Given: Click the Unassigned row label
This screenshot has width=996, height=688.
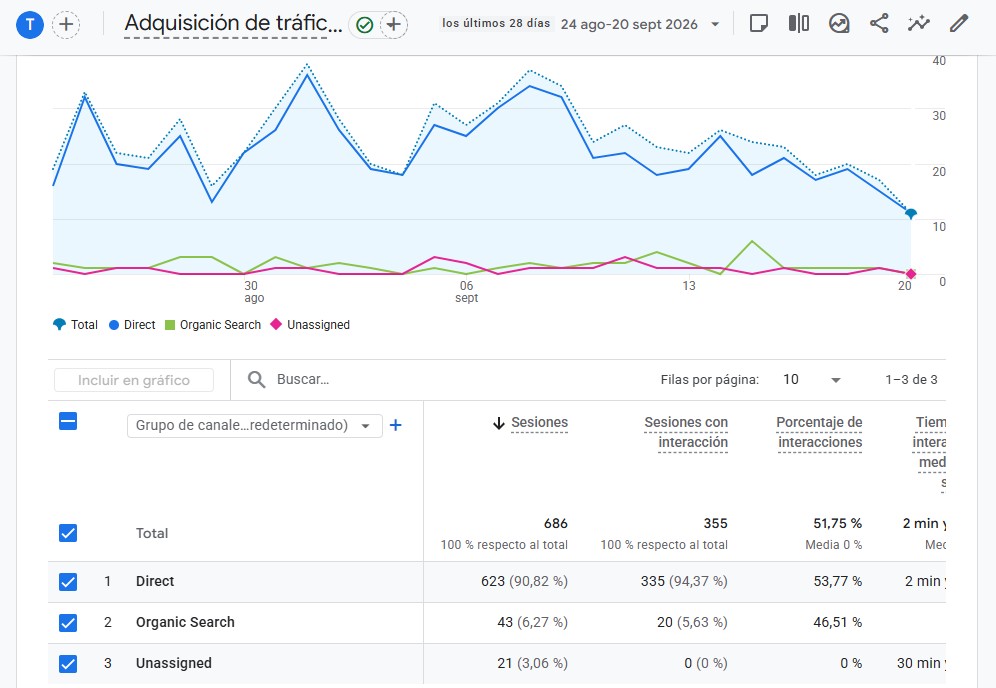Looking at the screenshot, I should (173, 663).
